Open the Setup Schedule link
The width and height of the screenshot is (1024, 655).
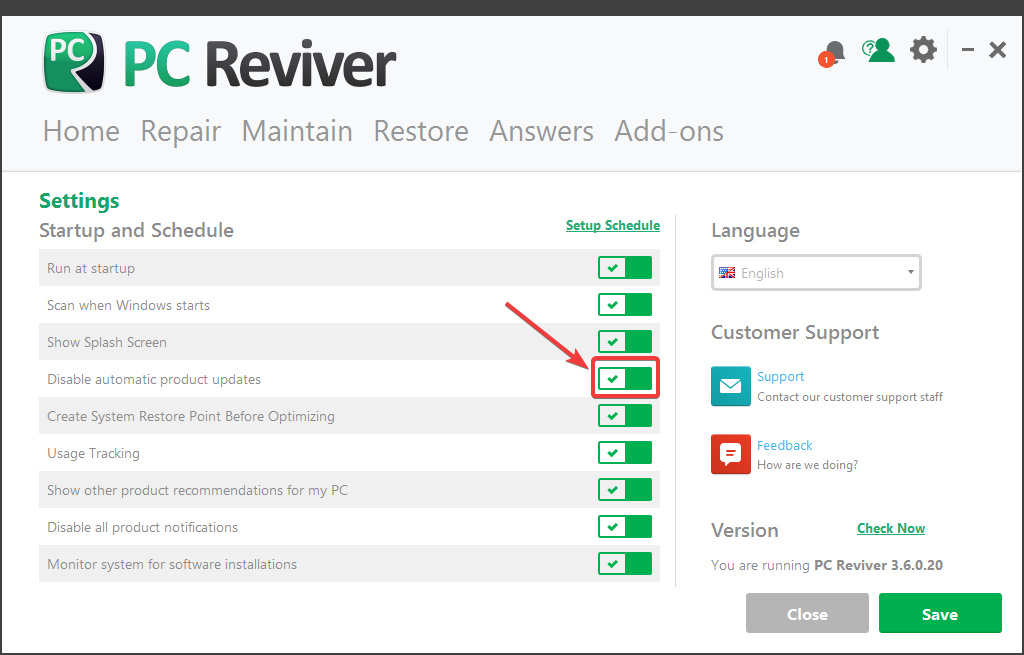tap(612, 225)
